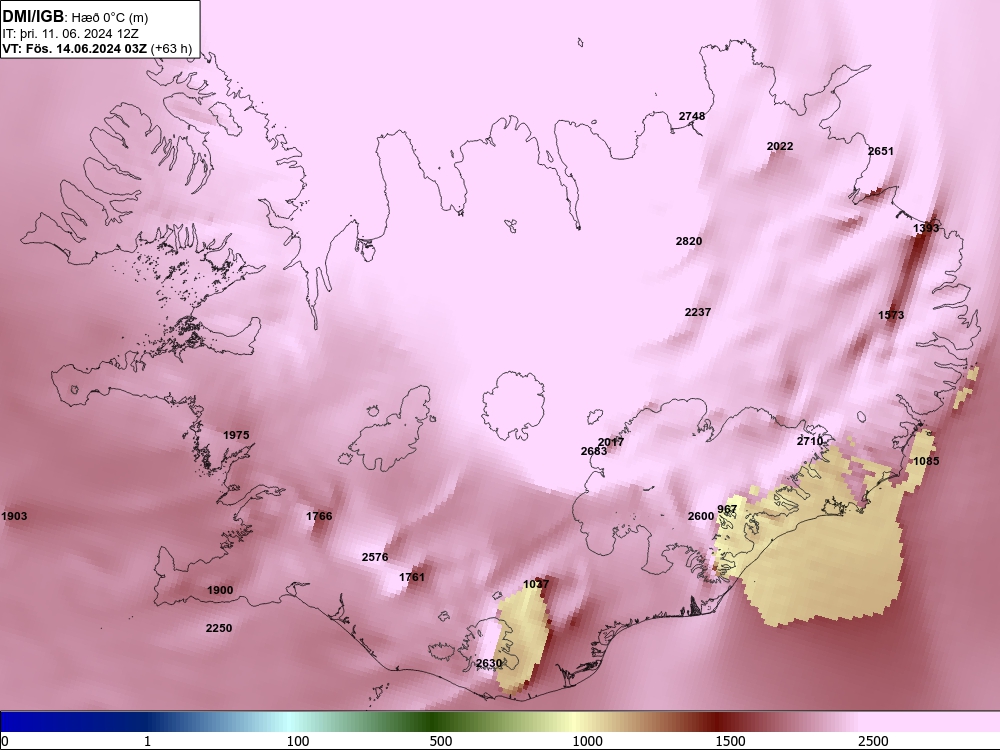The height and width of the screenshot is (750, 1000).
Task: Click the 2651 height label
Action: (881, 151)
